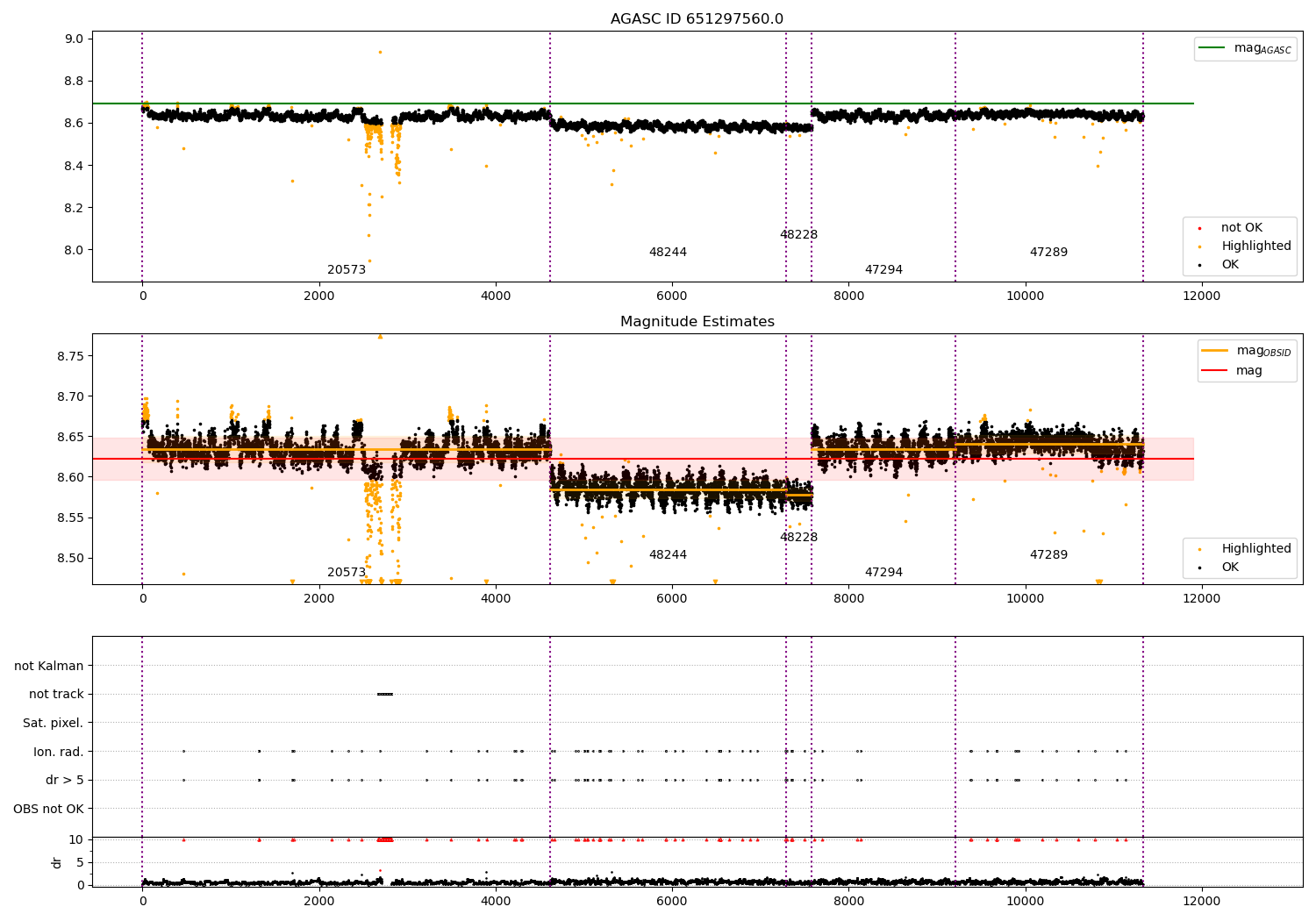Click the black 'not track' marker cluster in bottom plot
Image resolution: width=1316 pixels, height=921 pixels.
coord(385,694)
